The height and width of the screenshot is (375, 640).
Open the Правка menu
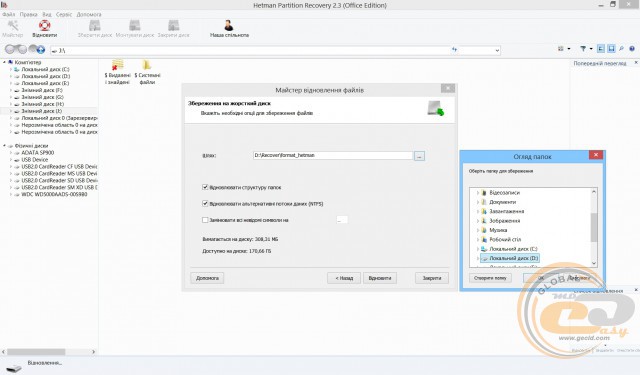click(x=29, y=14)
